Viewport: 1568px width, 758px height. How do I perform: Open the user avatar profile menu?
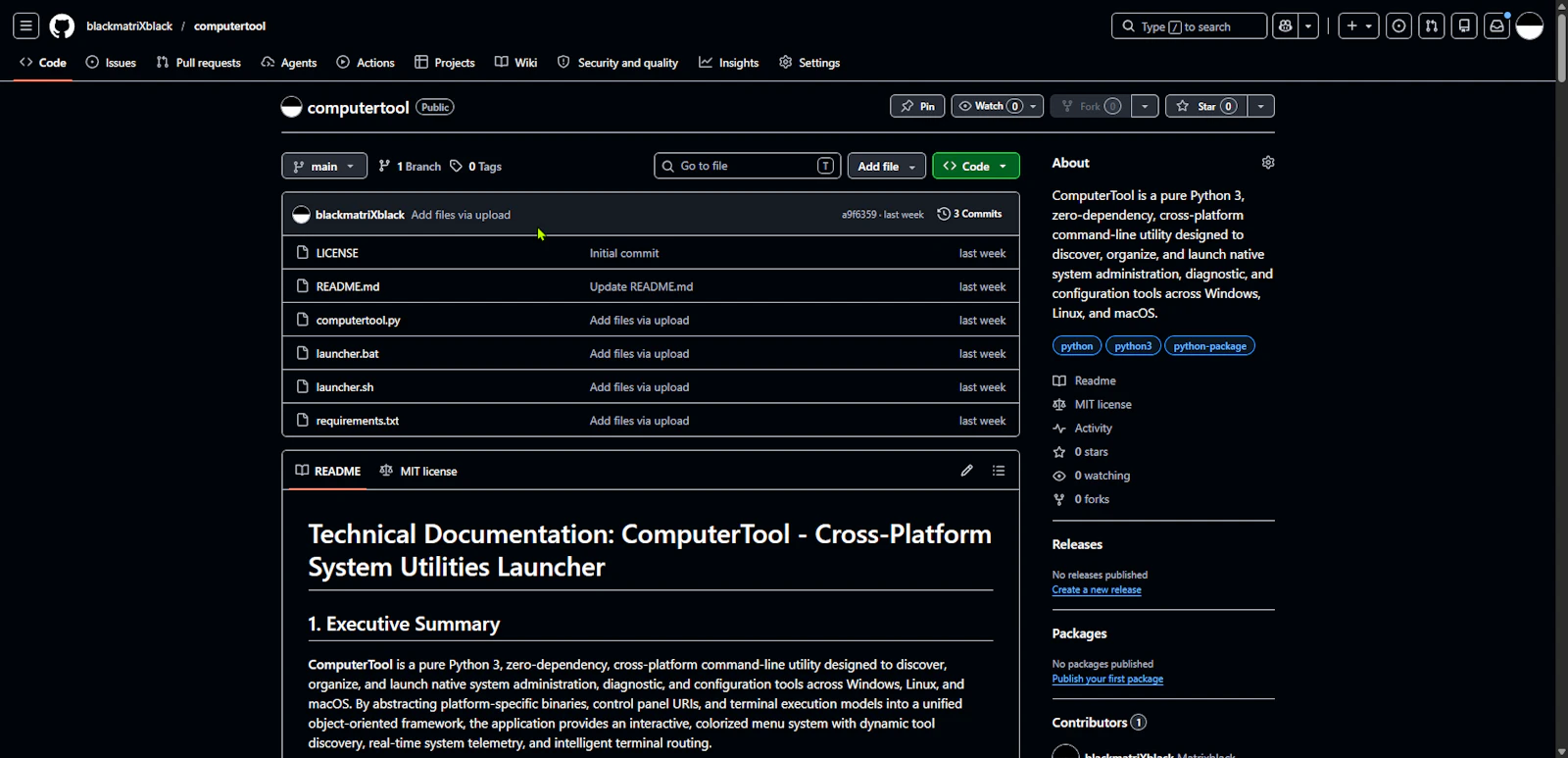click(x=1530, y=26)
